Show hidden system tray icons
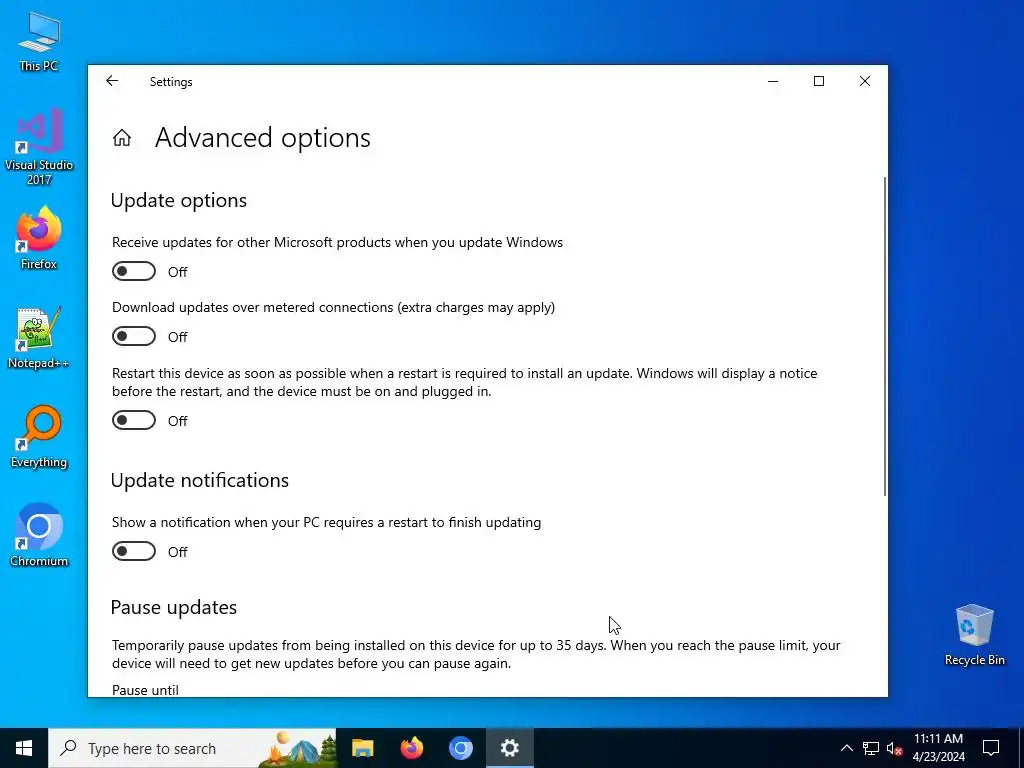The image size is (1024, 768). (846, 748)
